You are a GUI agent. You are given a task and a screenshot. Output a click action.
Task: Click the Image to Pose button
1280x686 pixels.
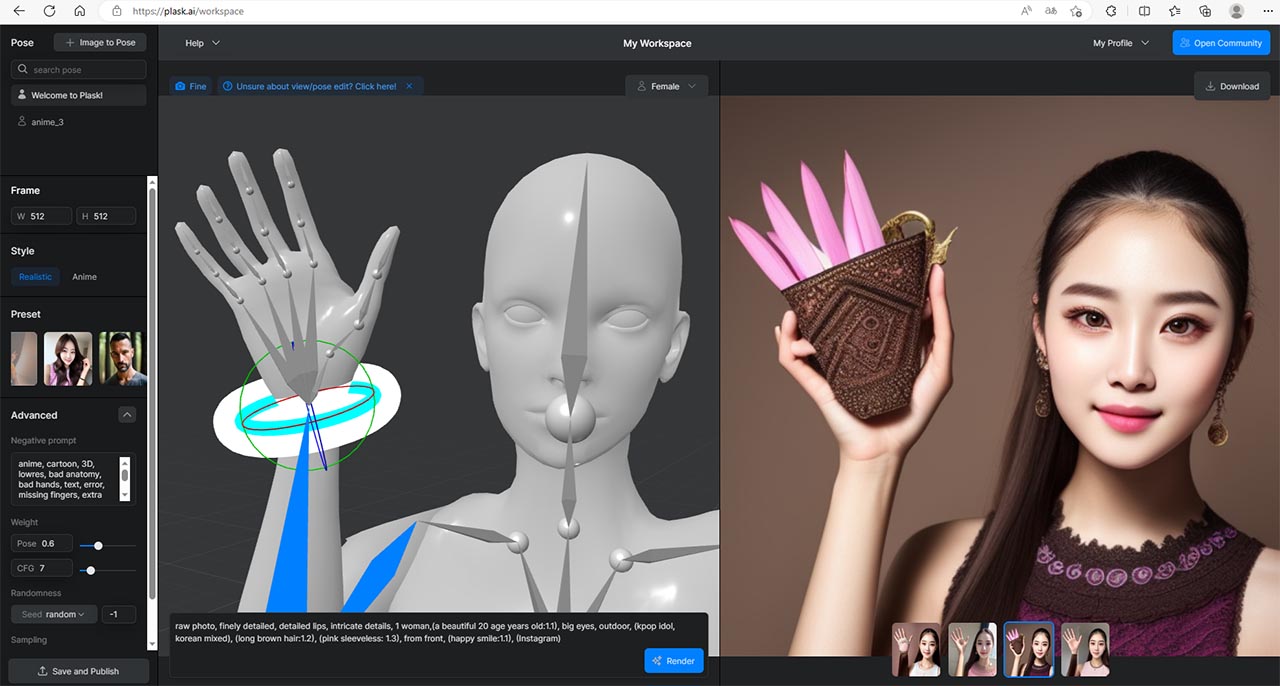click(100, 43)
